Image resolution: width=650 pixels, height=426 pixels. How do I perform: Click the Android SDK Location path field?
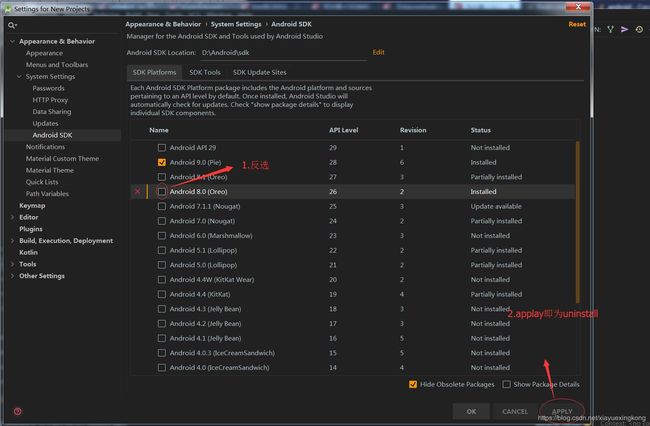click(x=284, y=53)
